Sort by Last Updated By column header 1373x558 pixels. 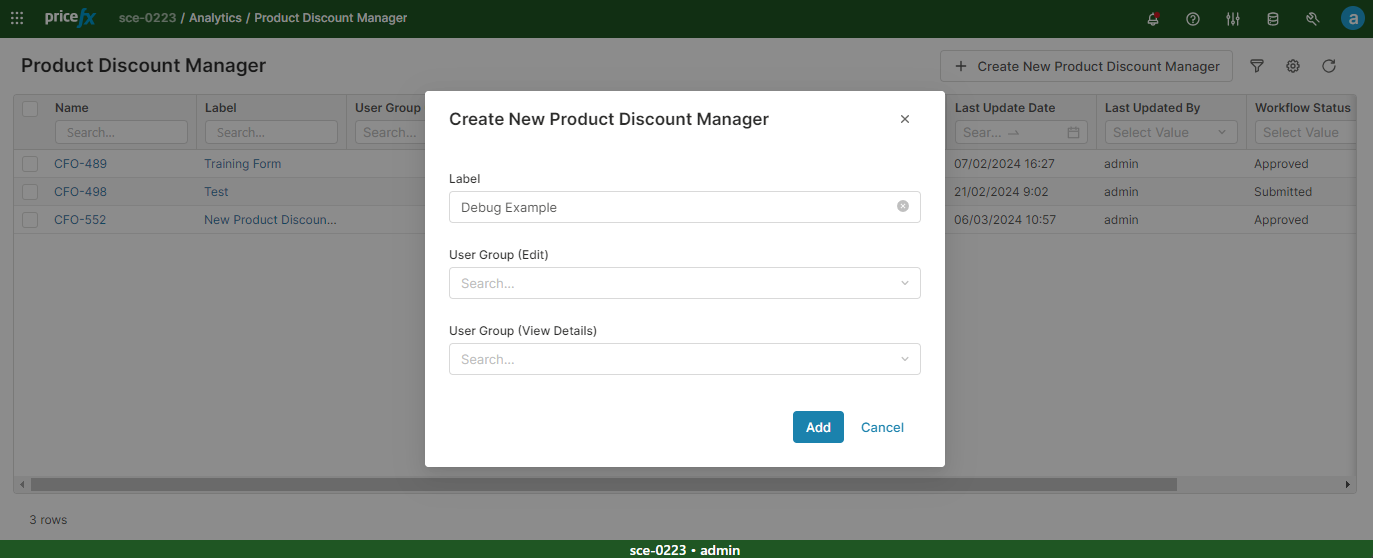tap(1152, 108)
